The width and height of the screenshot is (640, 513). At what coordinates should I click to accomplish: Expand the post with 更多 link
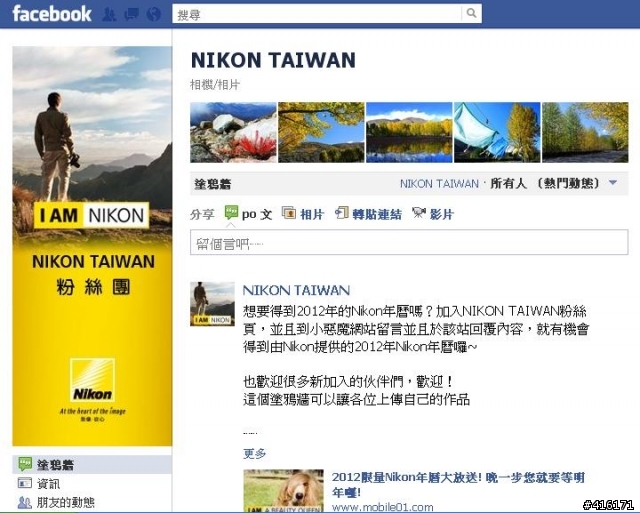point(254,453)
